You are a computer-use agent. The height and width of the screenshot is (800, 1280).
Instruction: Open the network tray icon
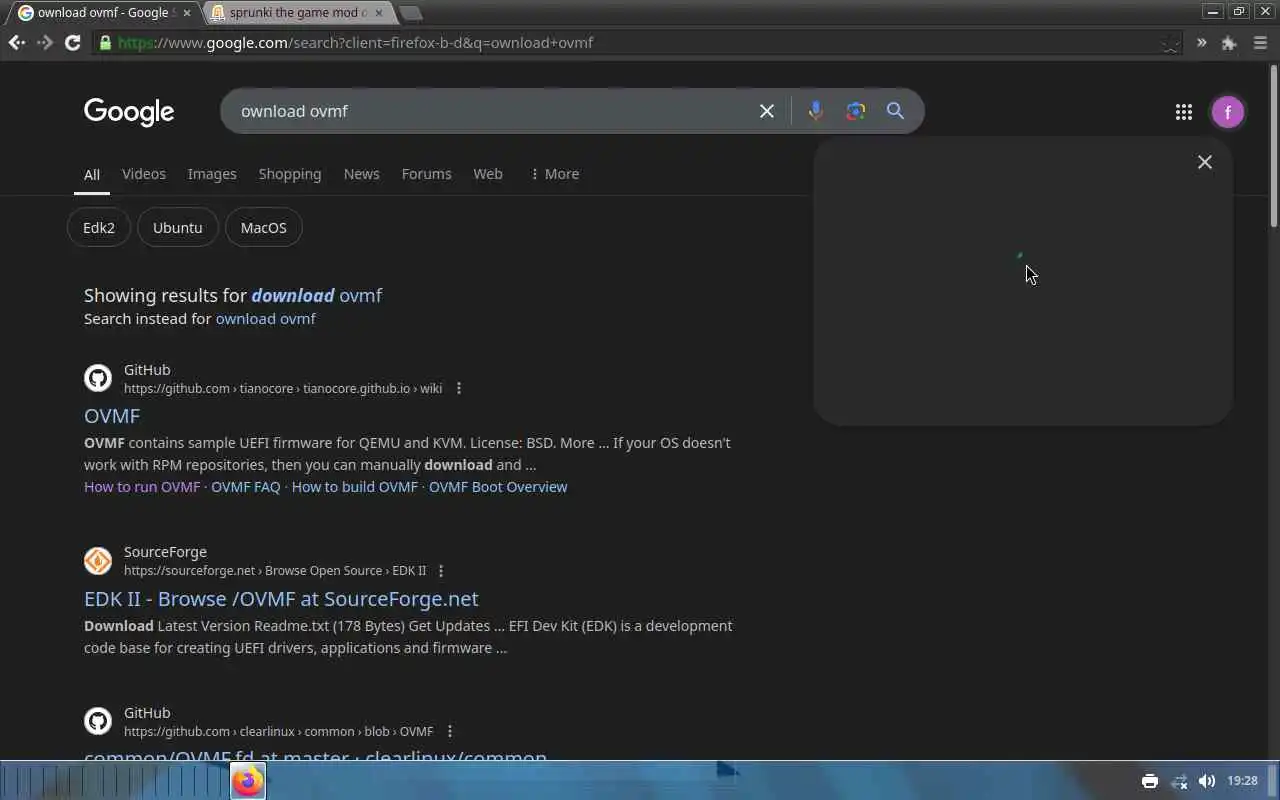click(x=1179, y=781)
